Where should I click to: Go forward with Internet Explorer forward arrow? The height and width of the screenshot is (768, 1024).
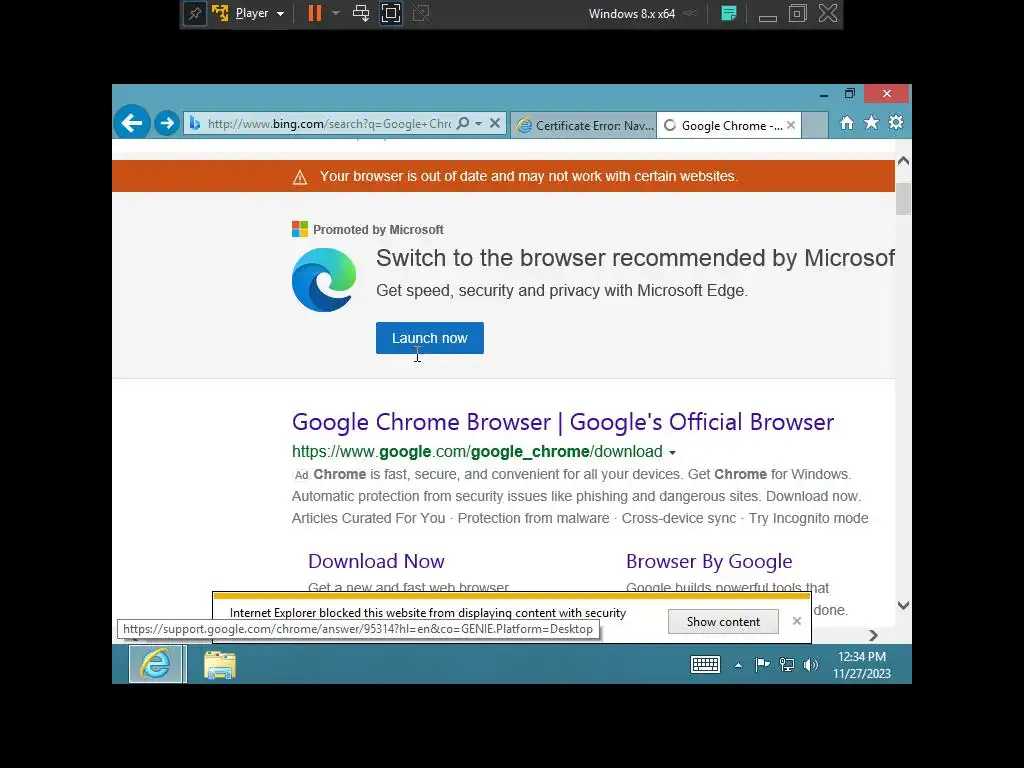point(167,123)
